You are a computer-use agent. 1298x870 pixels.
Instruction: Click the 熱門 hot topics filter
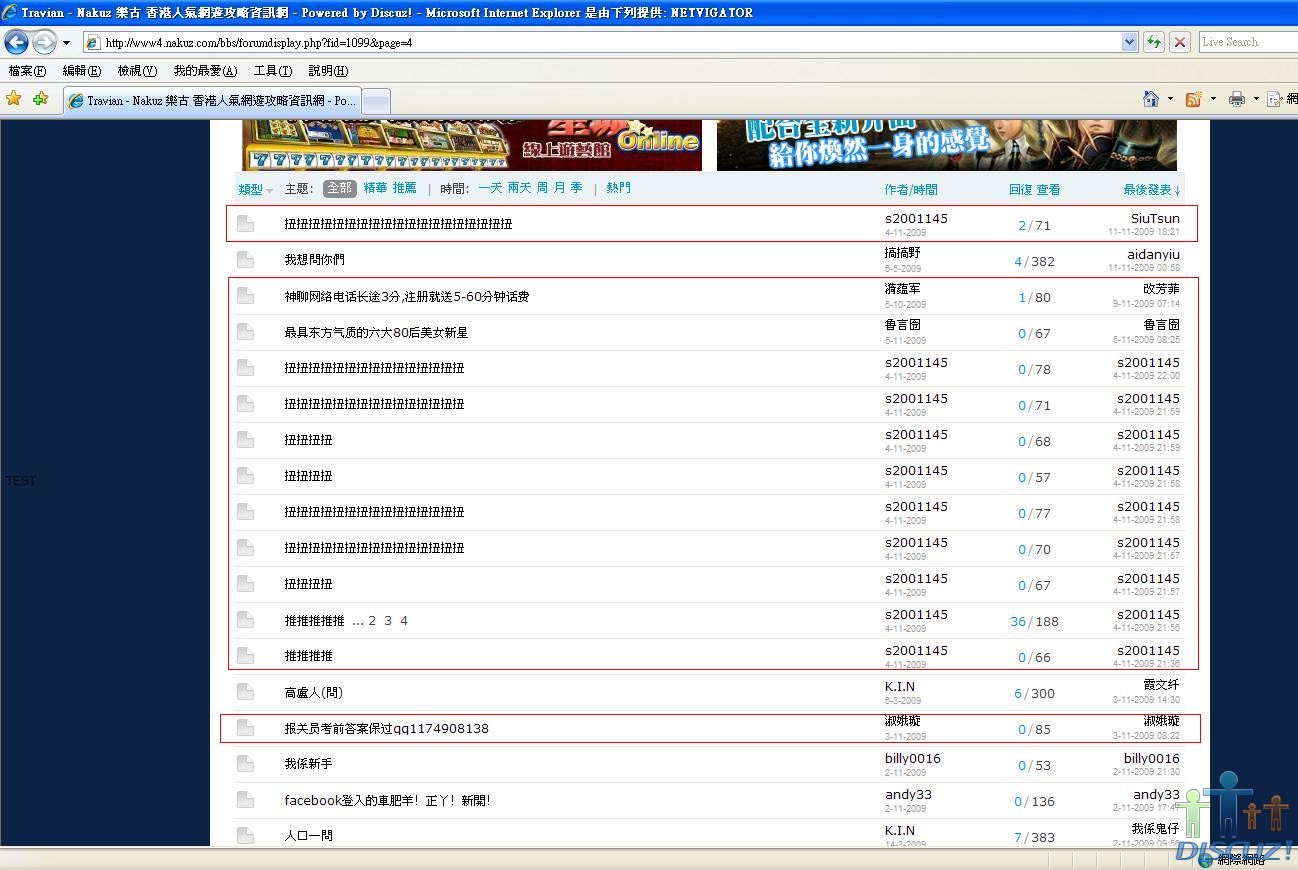(618, 188)
